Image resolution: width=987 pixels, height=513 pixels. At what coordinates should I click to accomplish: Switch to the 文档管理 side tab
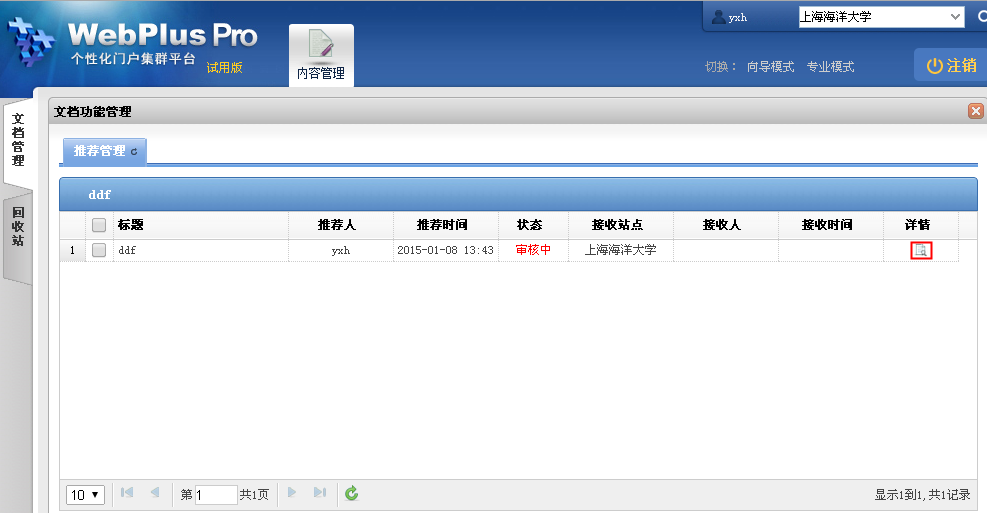click(18, 140)
